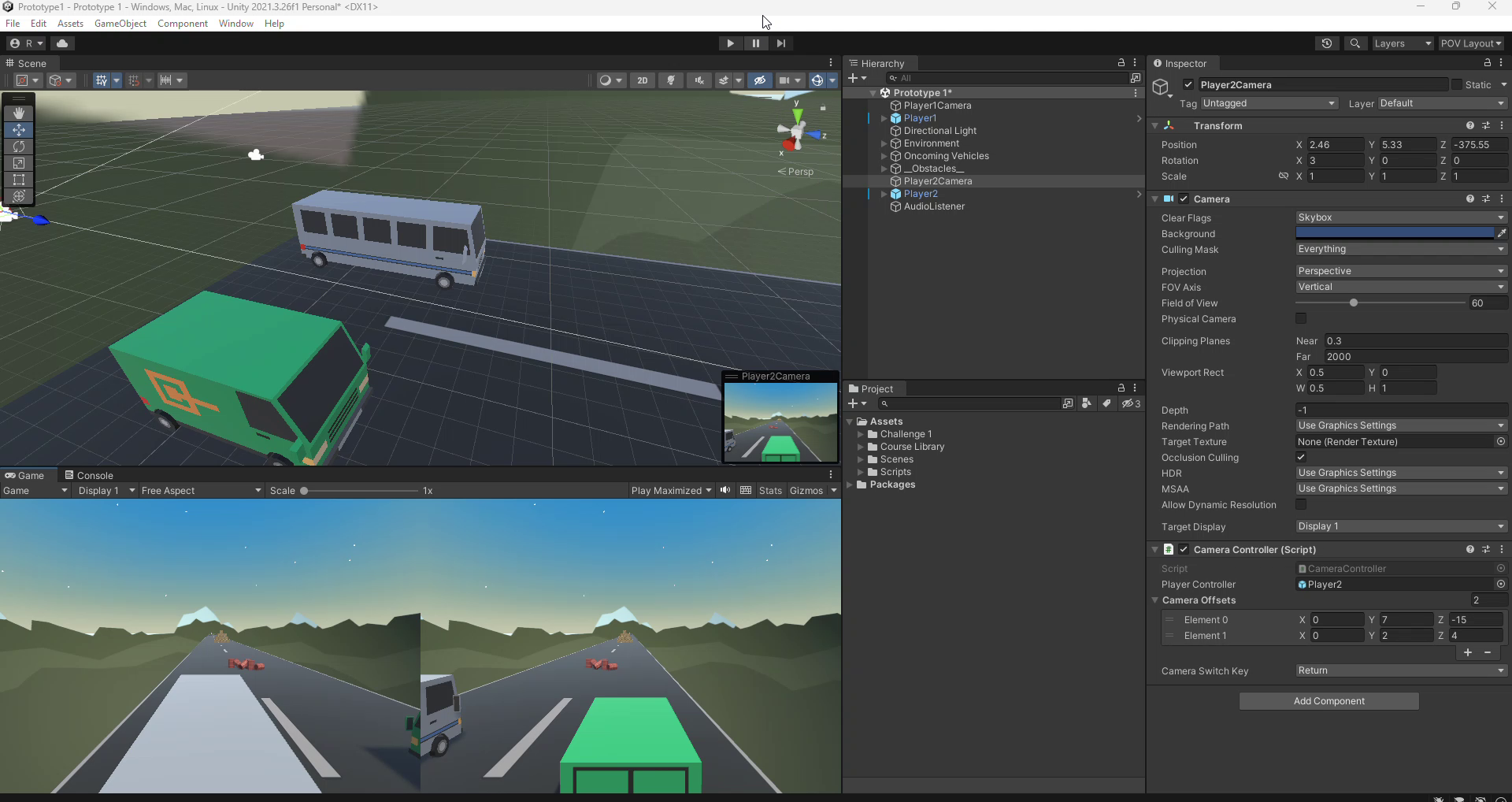
Task: Open the Layers dropdown in the toolbar
Action: (x=1403, y=43)
